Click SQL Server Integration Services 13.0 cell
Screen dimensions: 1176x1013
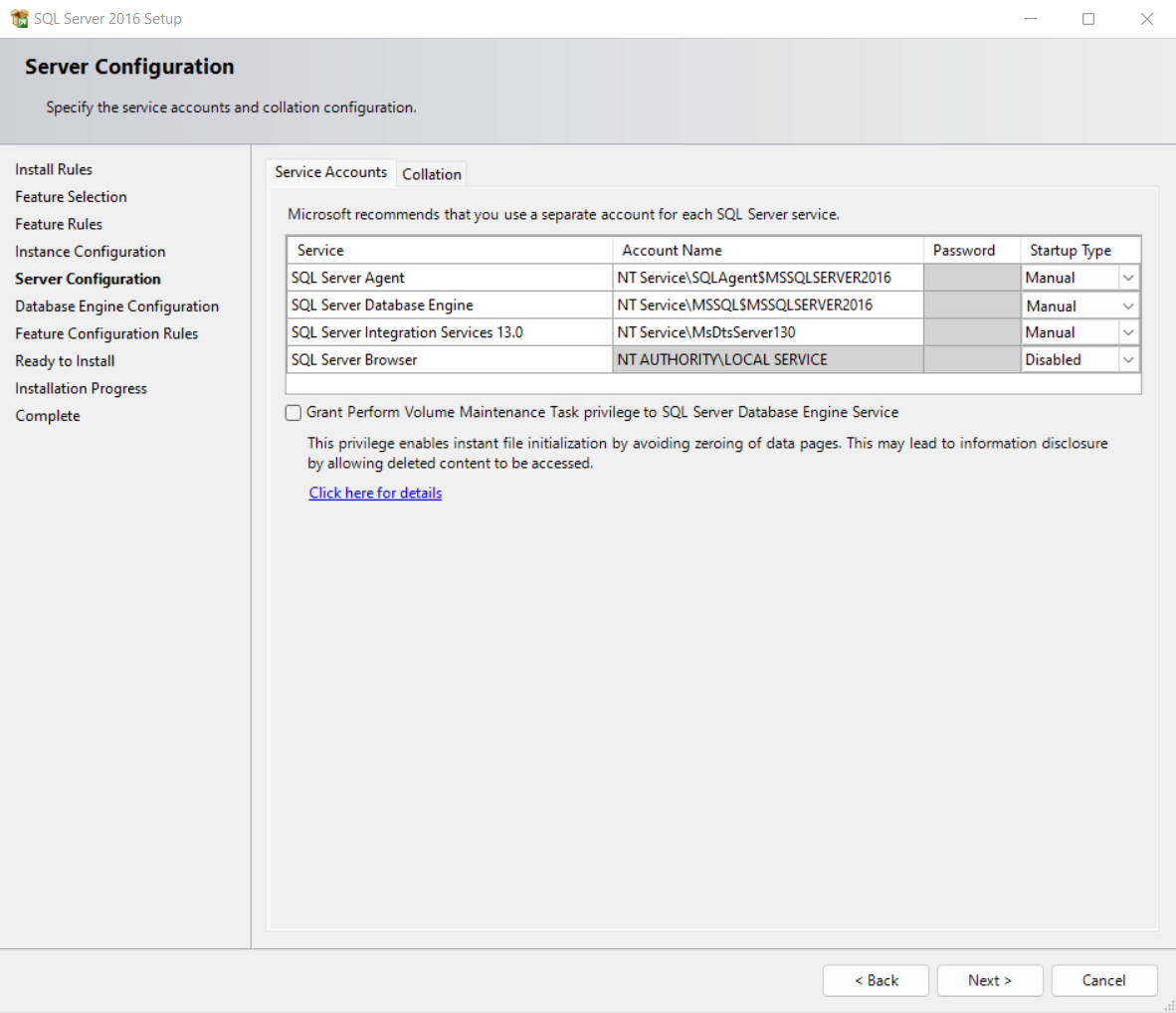(450, 332)
